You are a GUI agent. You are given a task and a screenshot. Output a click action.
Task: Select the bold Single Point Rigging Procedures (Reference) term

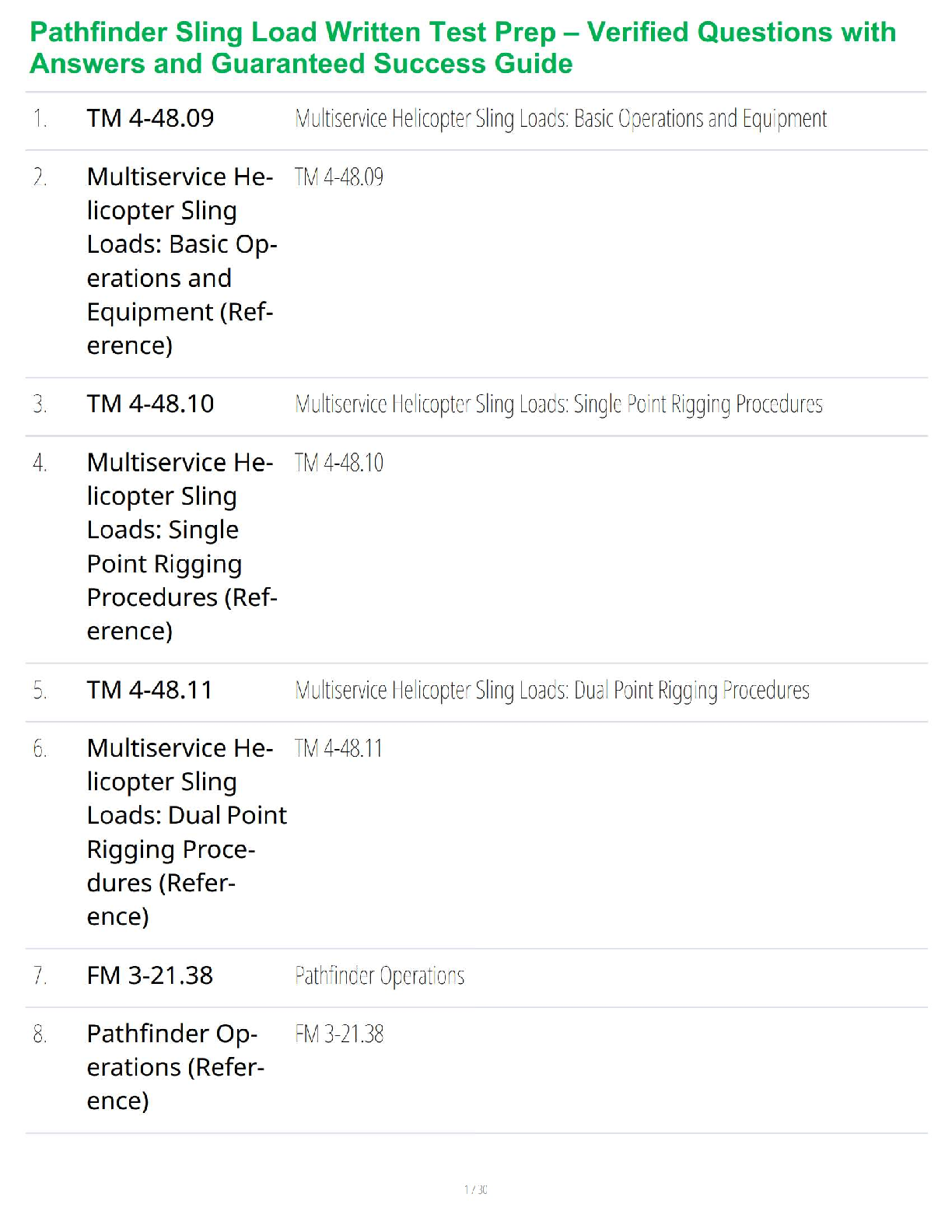coord(181,547)
